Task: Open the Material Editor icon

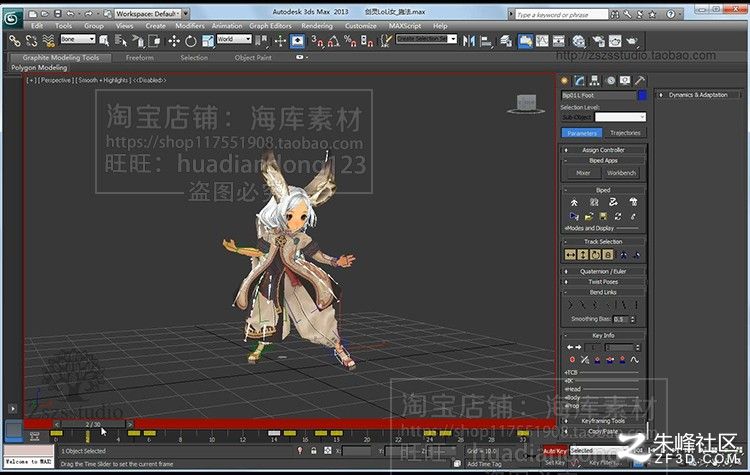Action: click(x=579, y=42)
